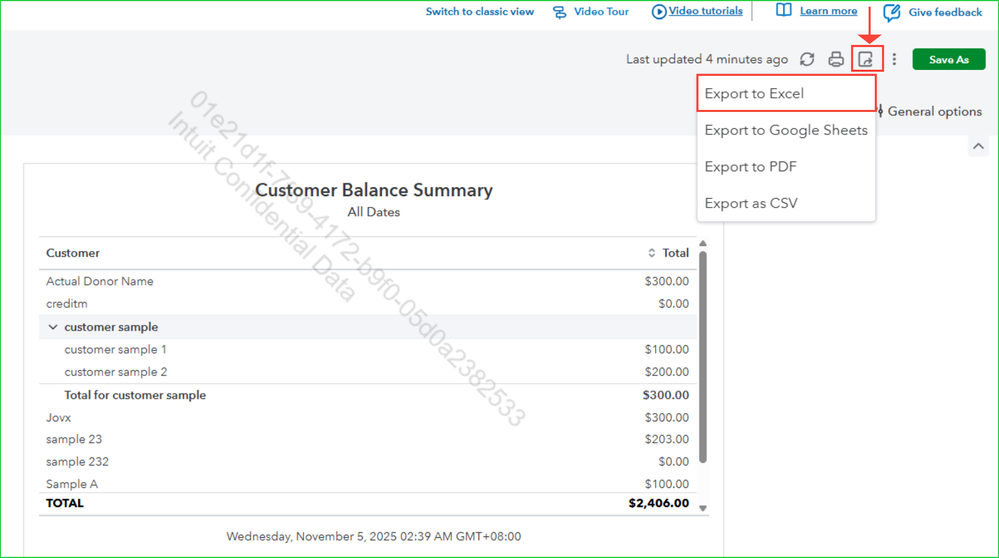Click the $200.00 amount for customer sample 2

(x=666, y=372)
